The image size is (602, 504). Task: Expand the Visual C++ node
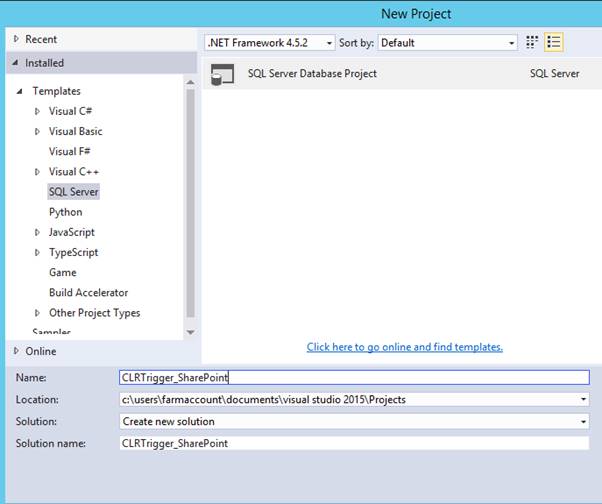37,172
